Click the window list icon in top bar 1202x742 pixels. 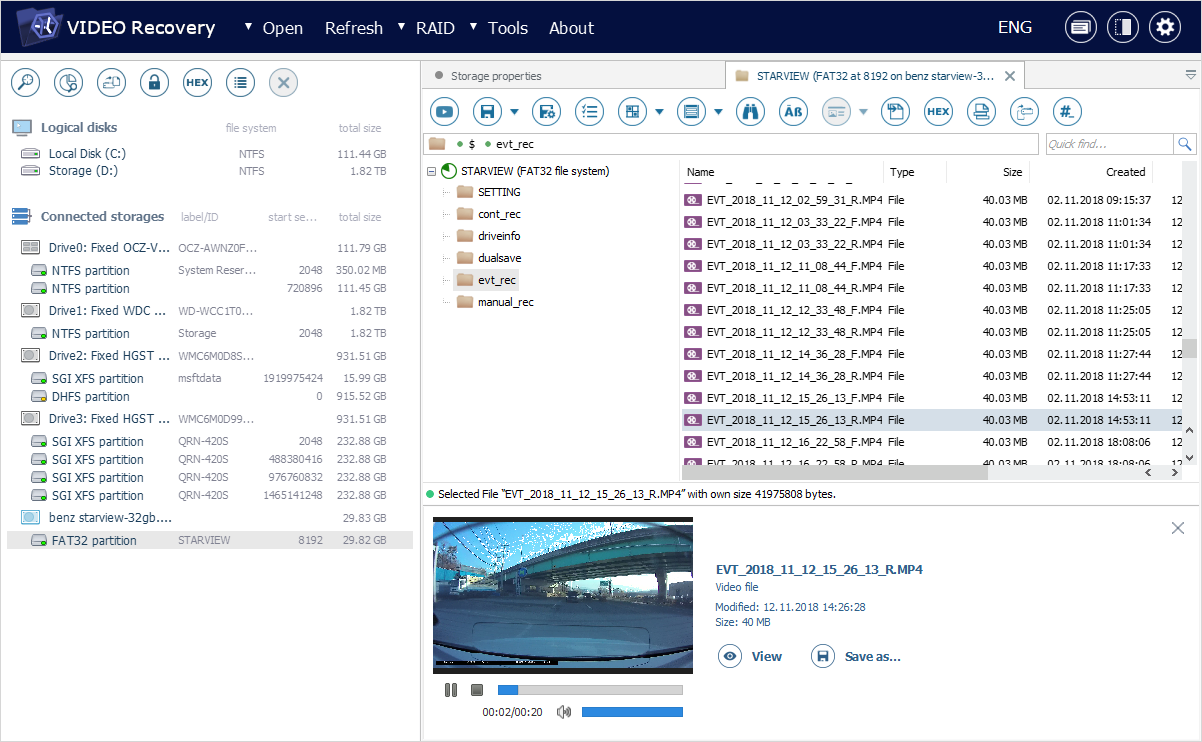click(x=1080, y=27)
